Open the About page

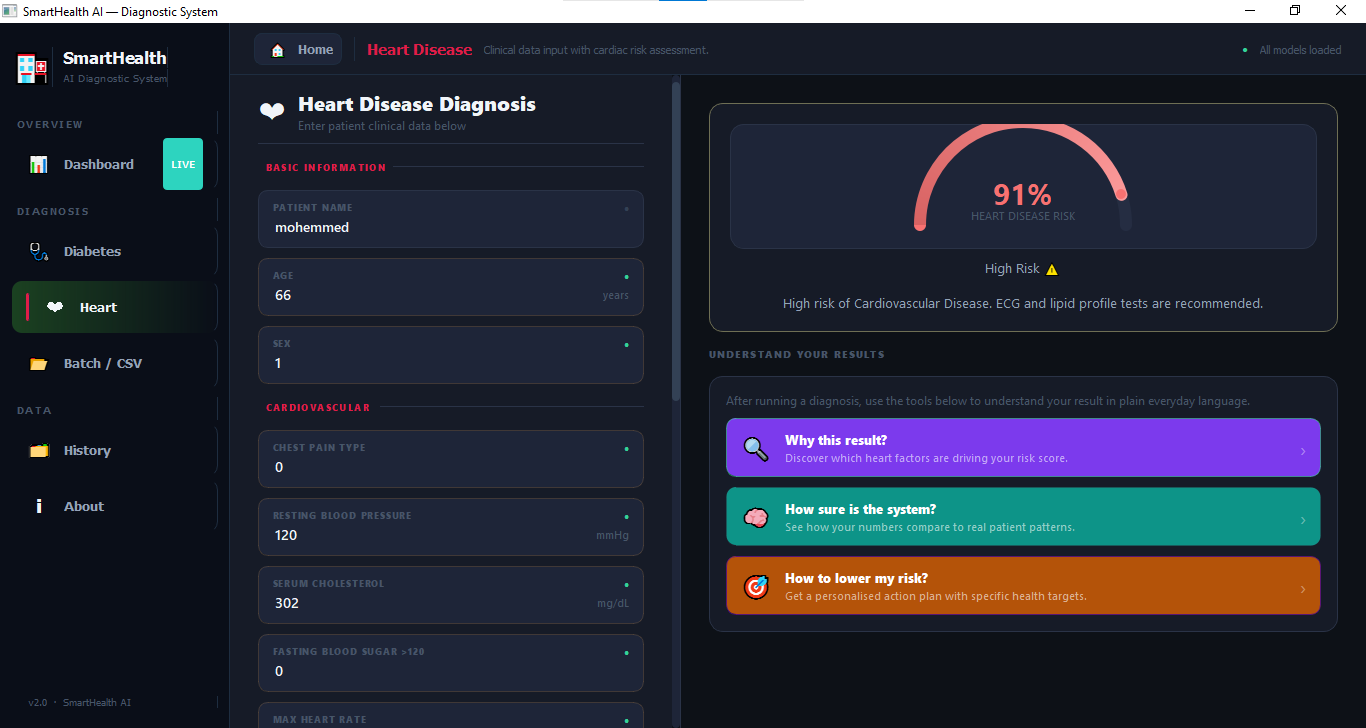[x=114, y=506]
